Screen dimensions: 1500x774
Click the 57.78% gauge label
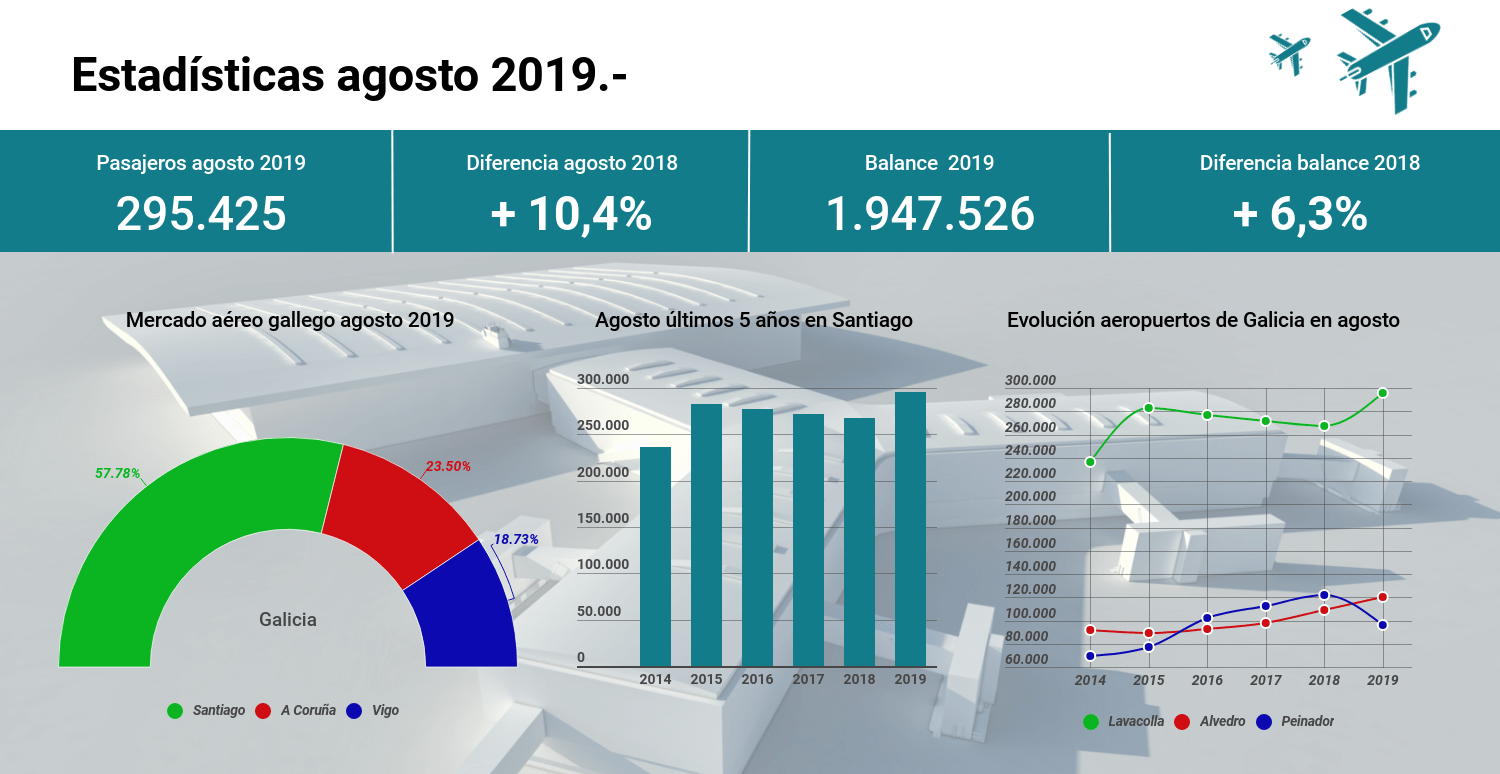pos(118,473)
